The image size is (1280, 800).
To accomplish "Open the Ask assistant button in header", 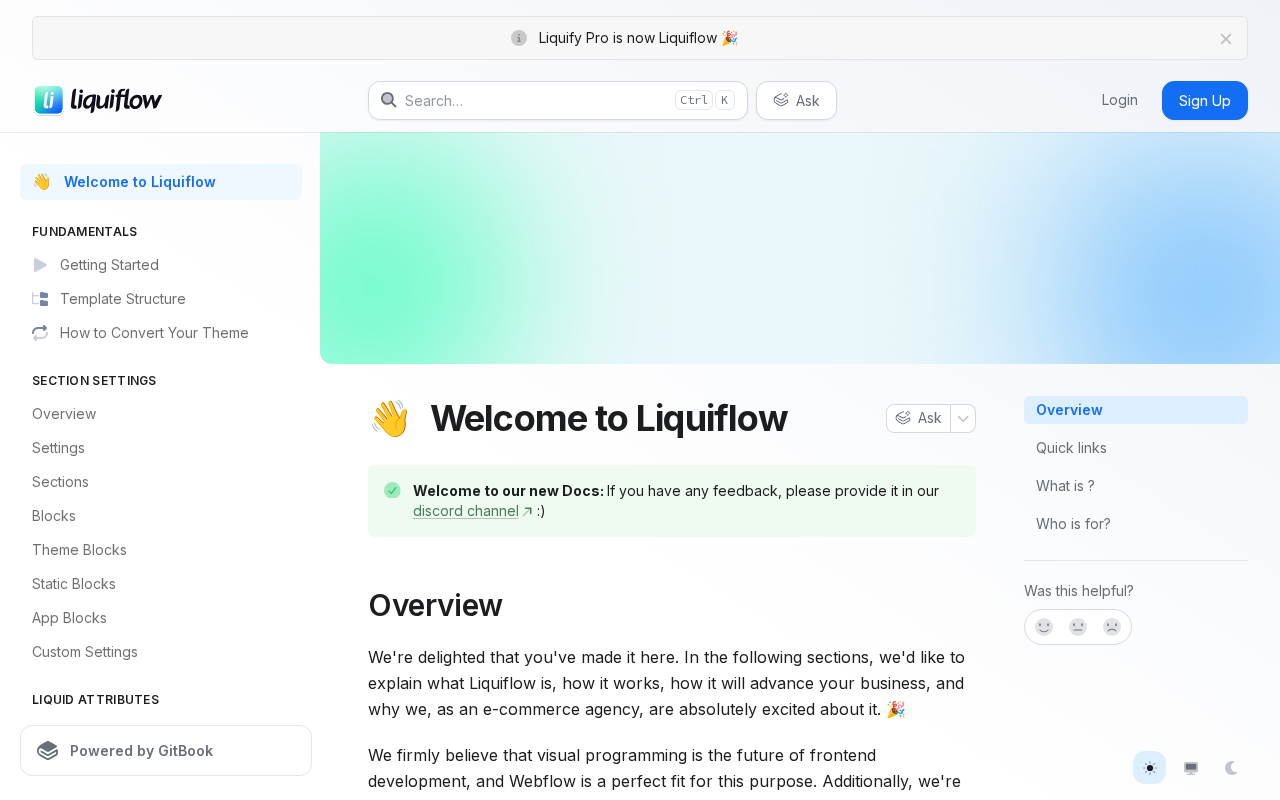I will point(796,100).
